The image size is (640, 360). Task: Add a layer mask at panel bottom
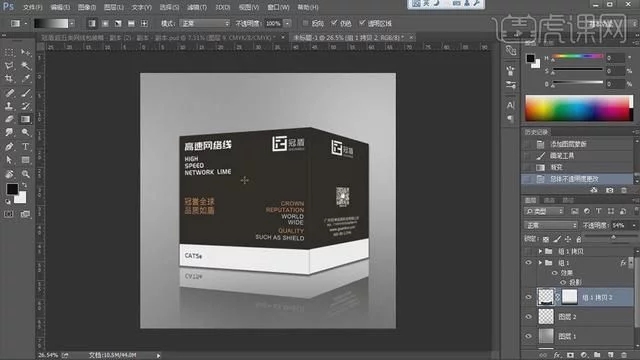[x=571, y=355]
